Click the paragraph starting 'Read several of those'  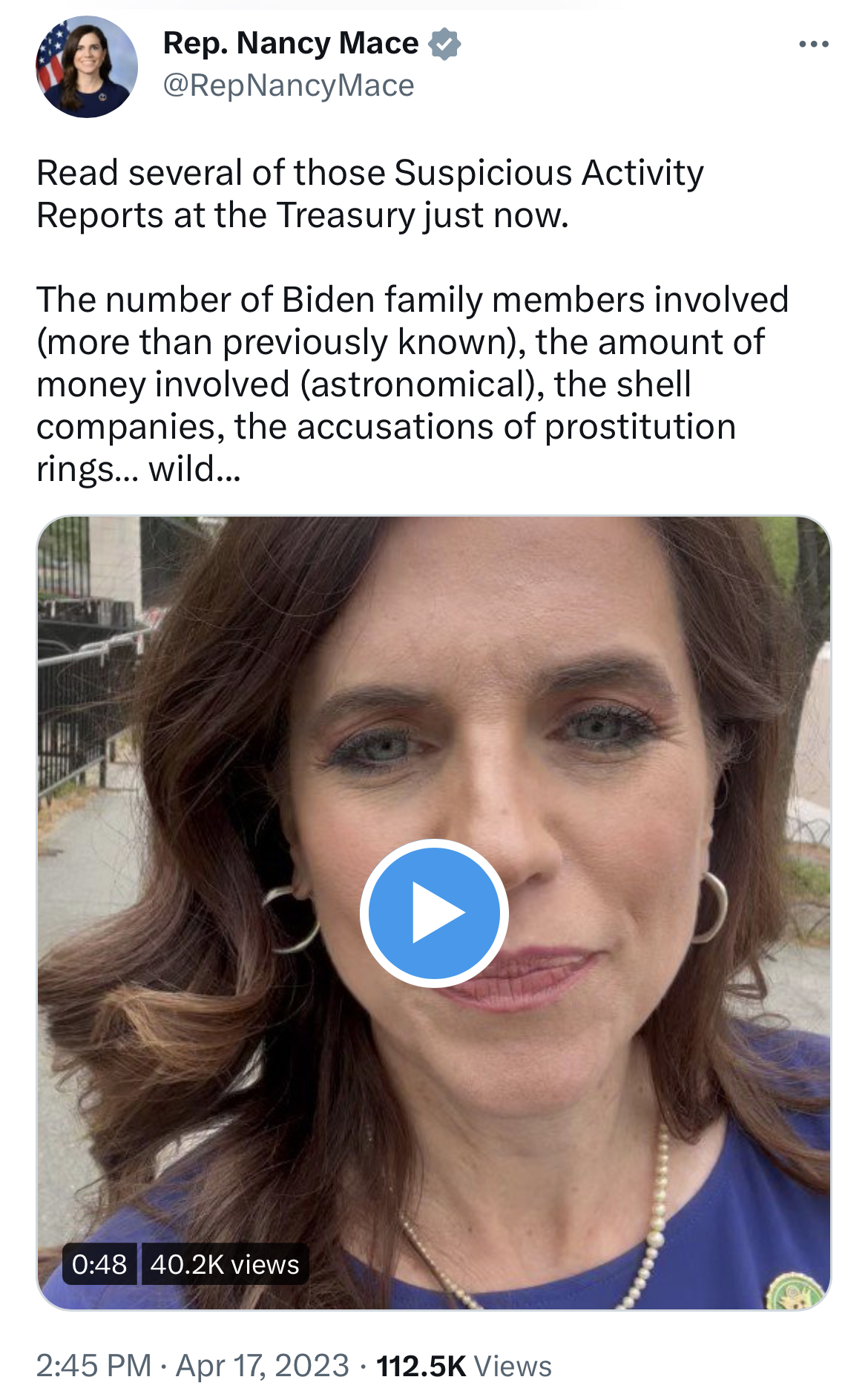tap(370, 194)
